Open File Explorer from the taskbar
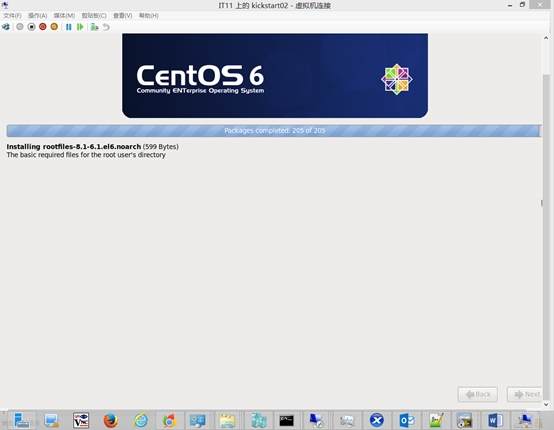 click(x=227, y=420)
